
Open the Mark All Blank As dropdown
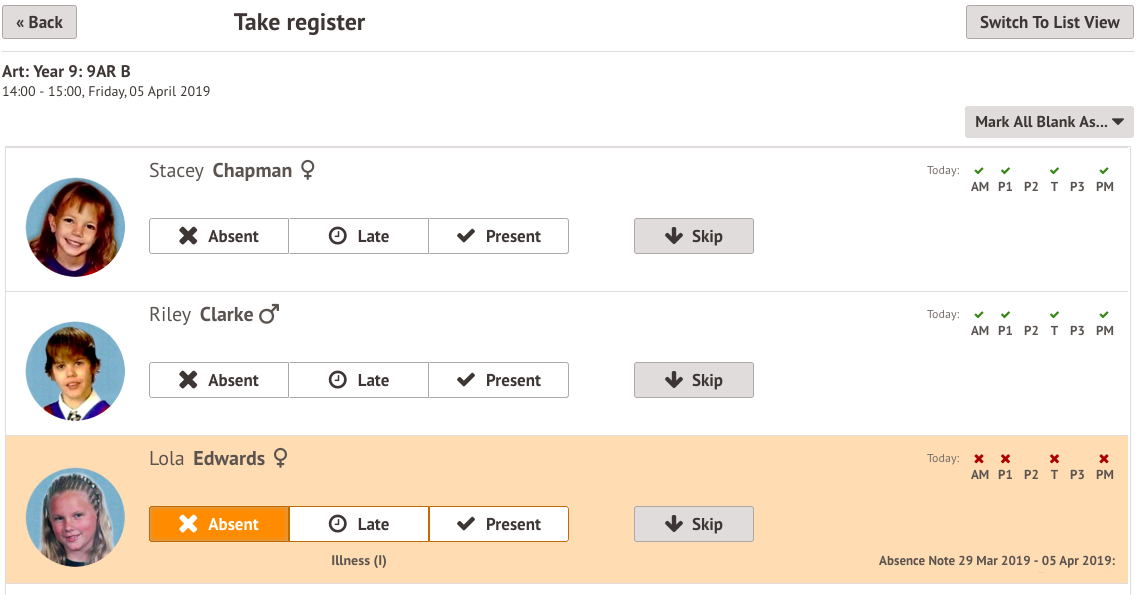point(1049,122)
